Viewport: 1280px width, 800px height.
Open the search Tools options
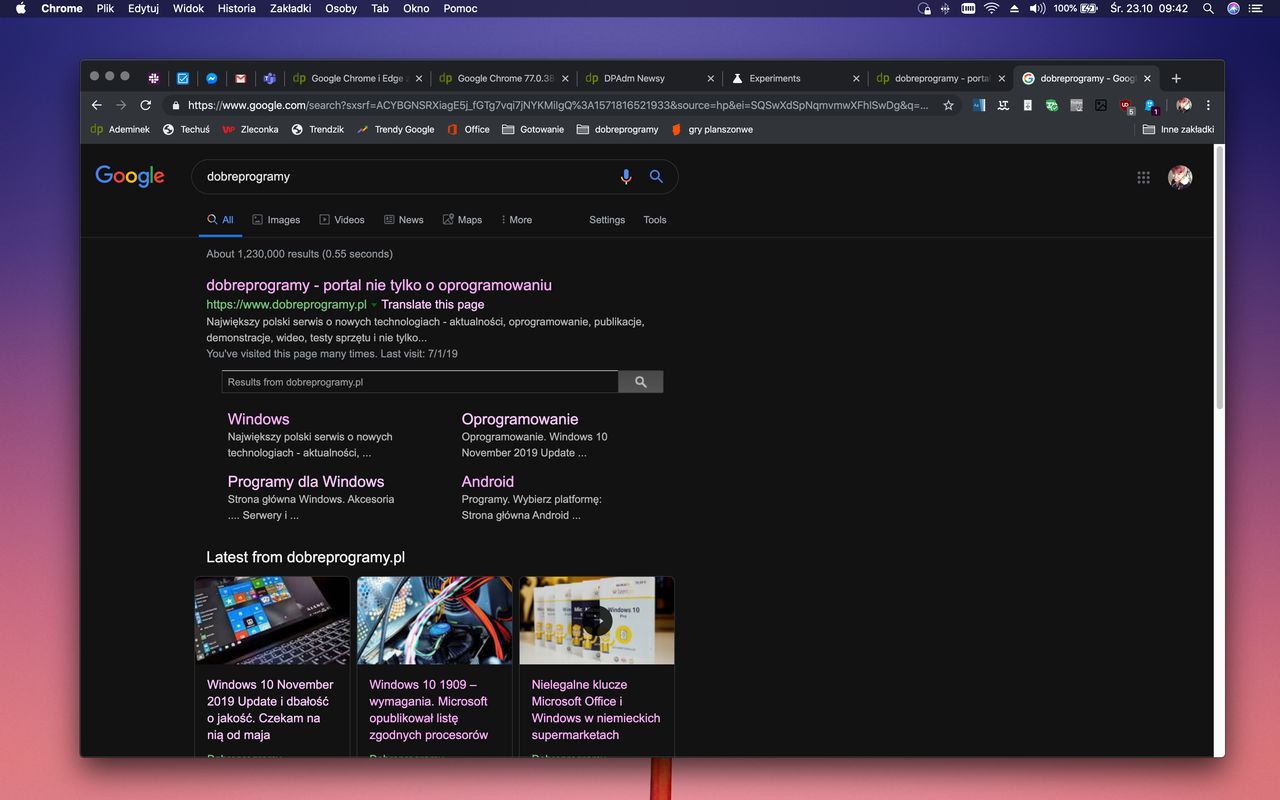(655, 220)
